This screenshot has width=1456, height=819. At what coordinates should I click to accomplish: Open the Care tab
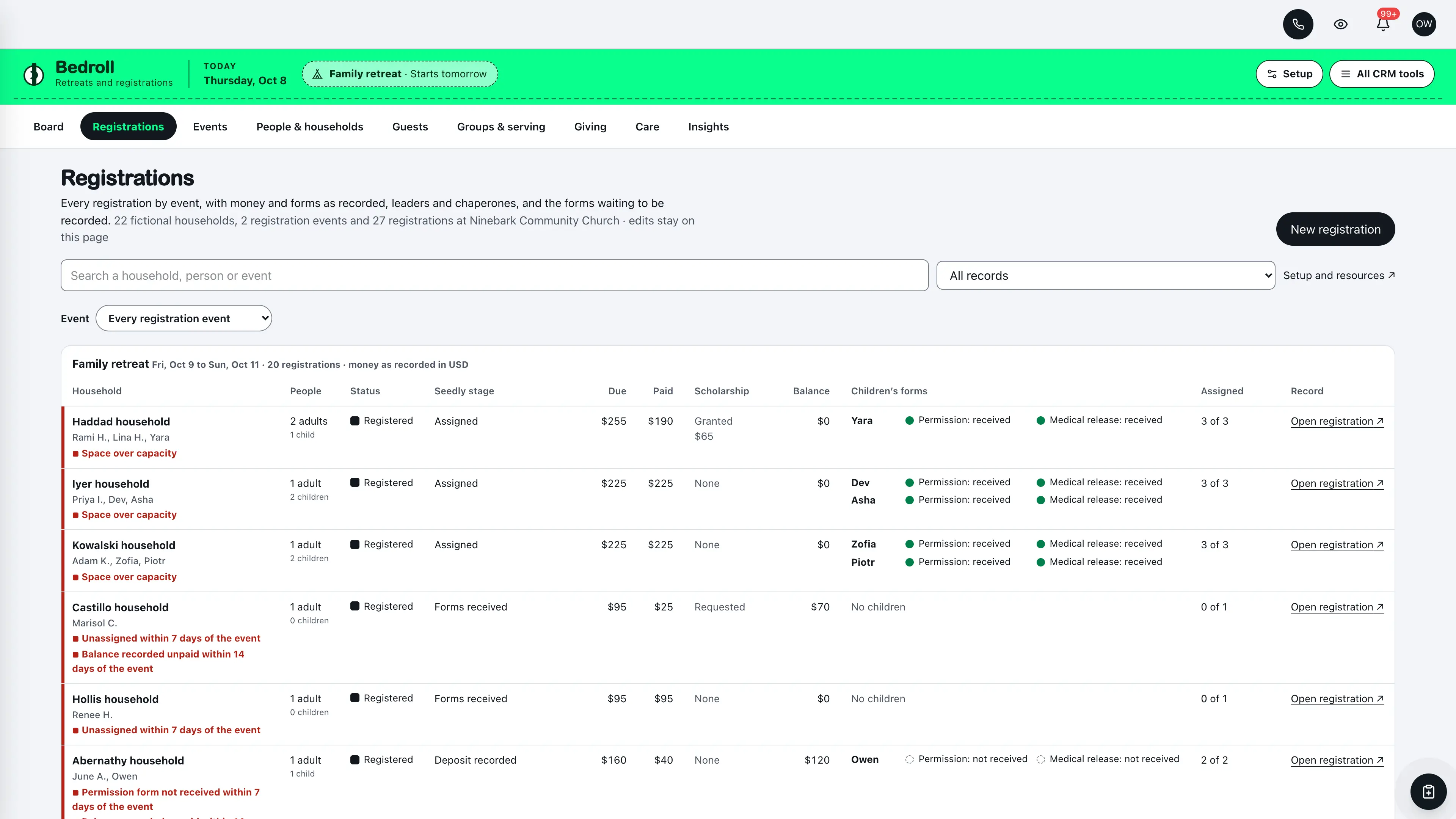[x=647, y=127]
